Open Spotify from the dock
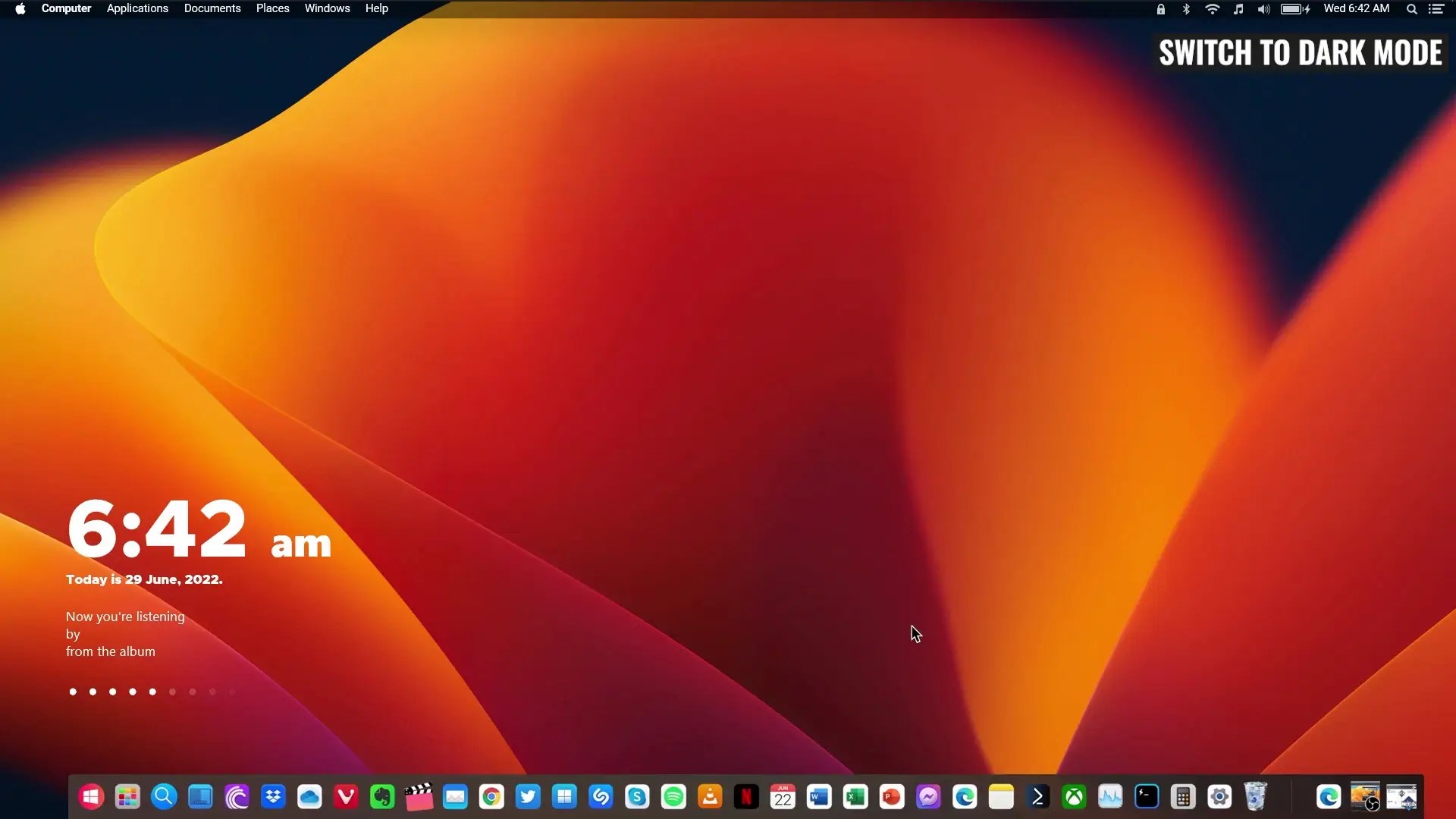Image resolution: width=1456 pixels, height=819 pixels. click(674, 796)
